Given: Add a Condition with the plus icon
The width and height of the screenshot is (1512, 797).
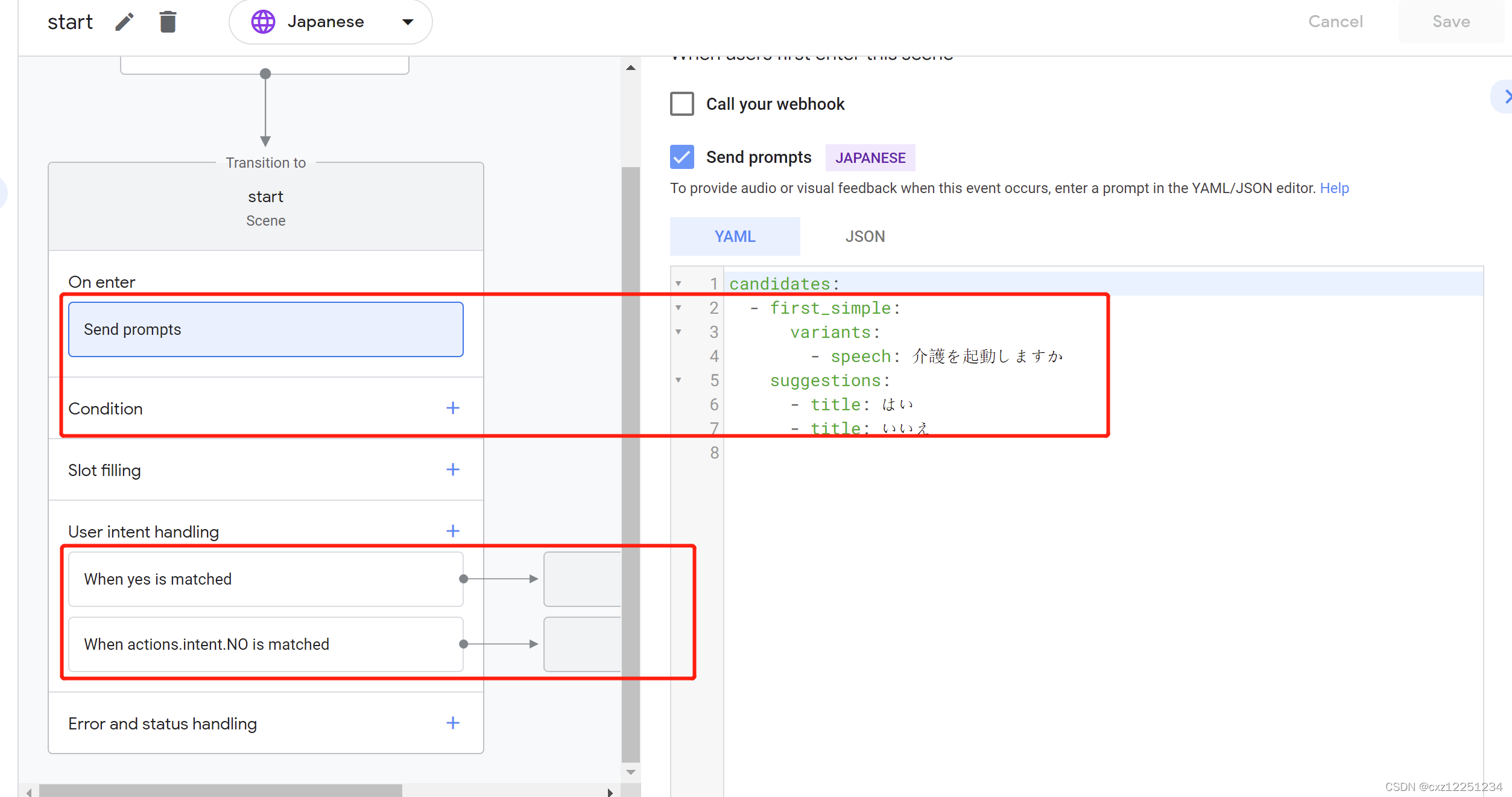Looking at the screenshot, I should (x=453, y=408).
